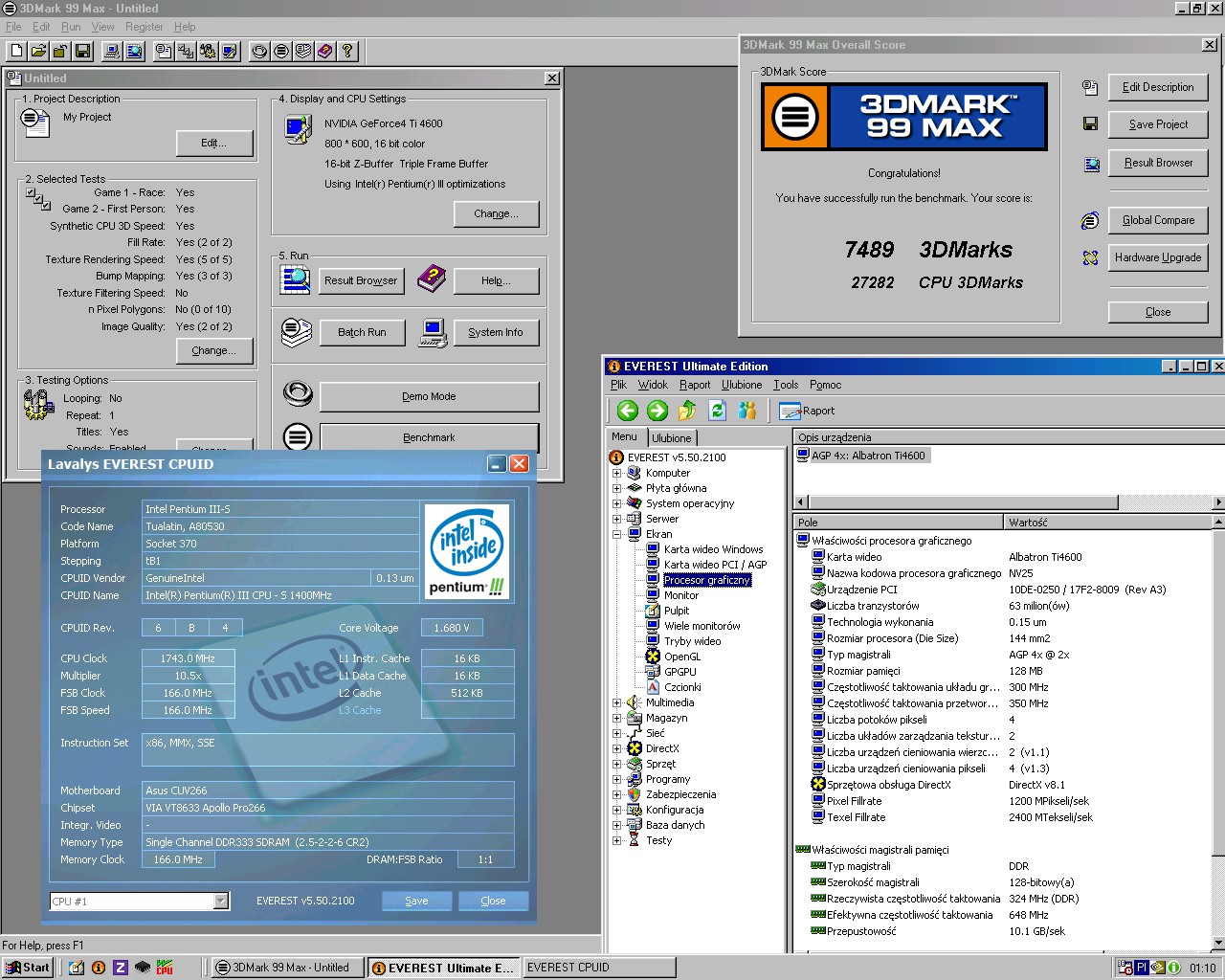Expand the DirectX tree node
Viewport: 1225px width, 980px height.
[617, 748]
